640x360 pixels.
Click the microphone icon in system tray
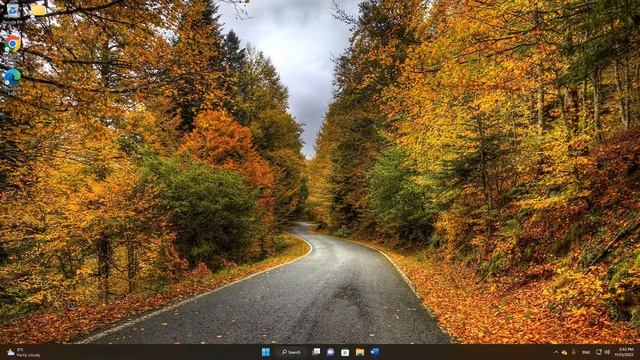[x=574, y=352]
